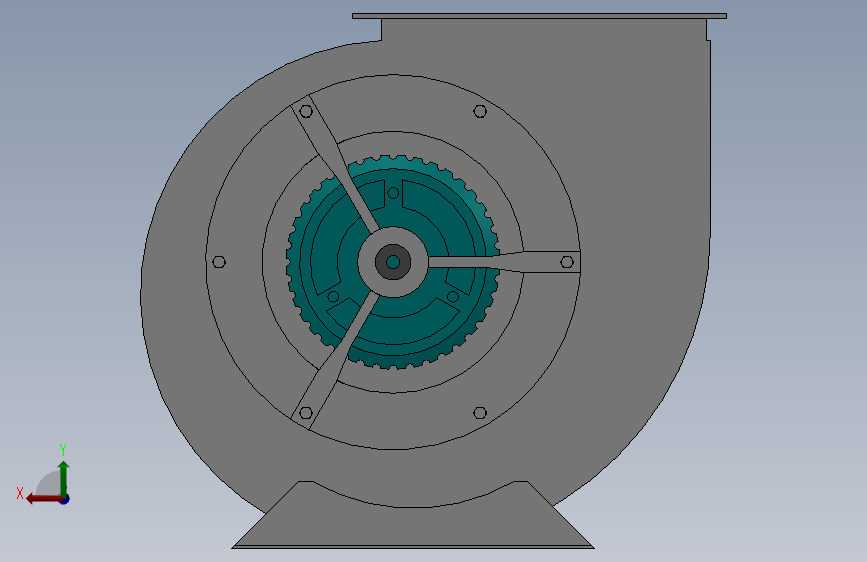Click the green Y axis arrow of the triad
The height and width of the screenshot is (562, 867).
[x=64, y=478]
